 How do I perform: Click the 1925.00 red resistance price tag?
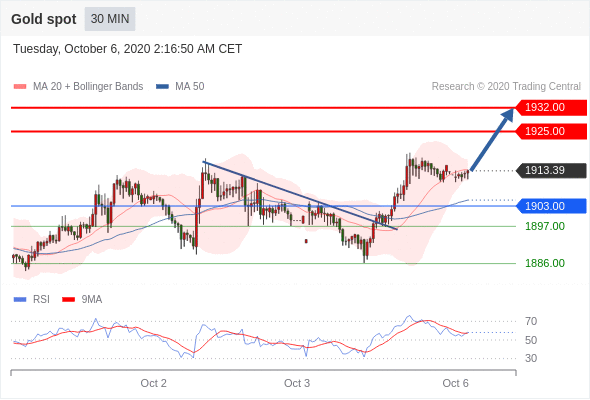(551, 131)
